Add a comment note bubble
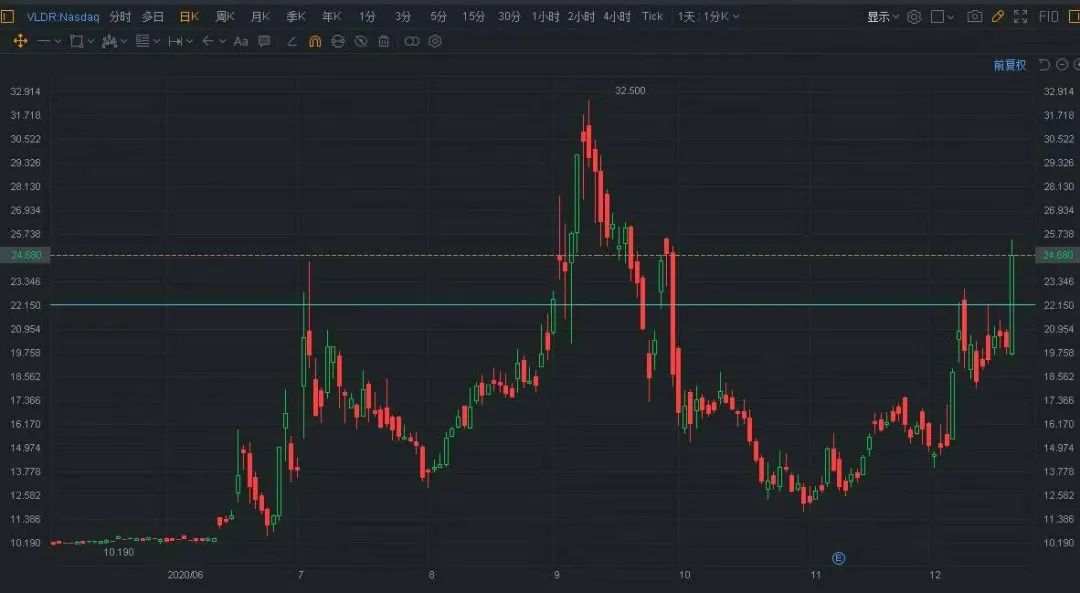This screenshot has height=593, width=1080. coord(264,41)
